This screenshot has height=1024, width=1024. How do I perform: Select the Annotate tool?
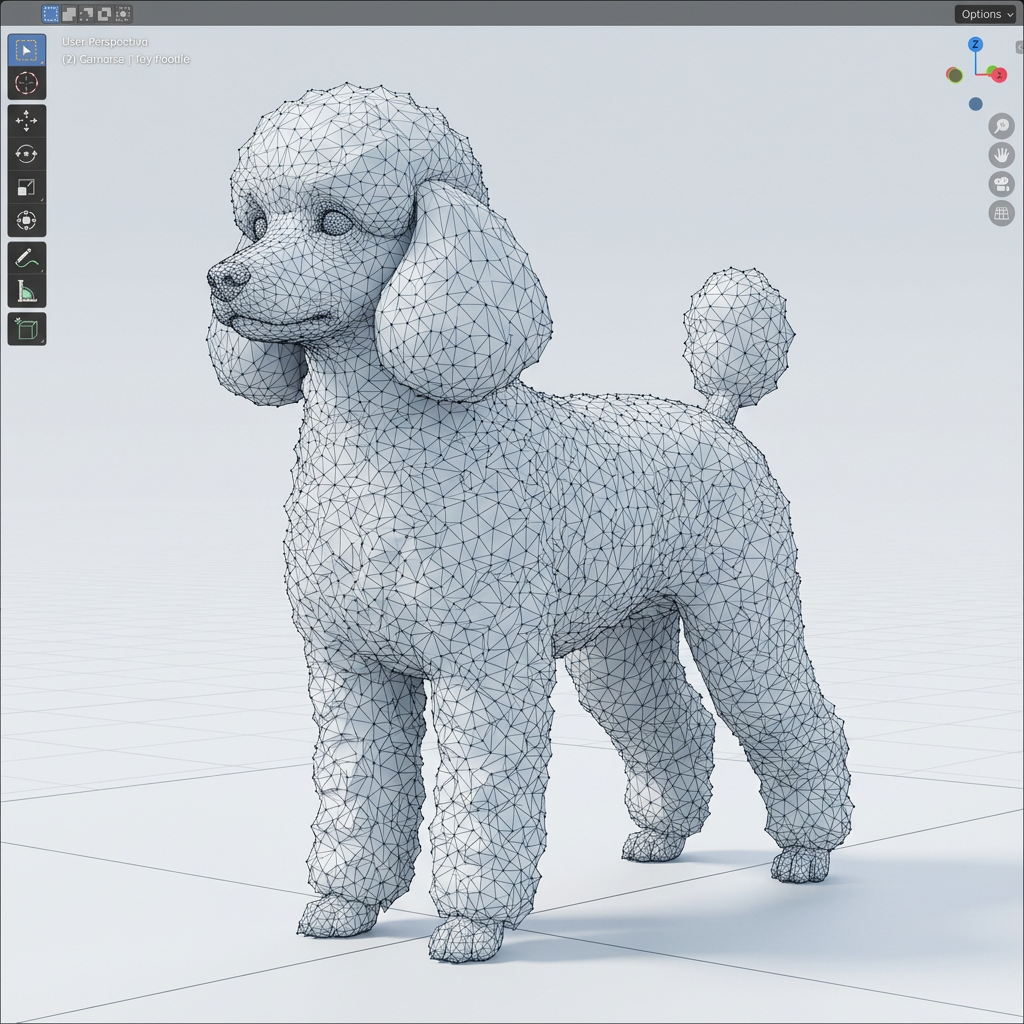[27, 260]
